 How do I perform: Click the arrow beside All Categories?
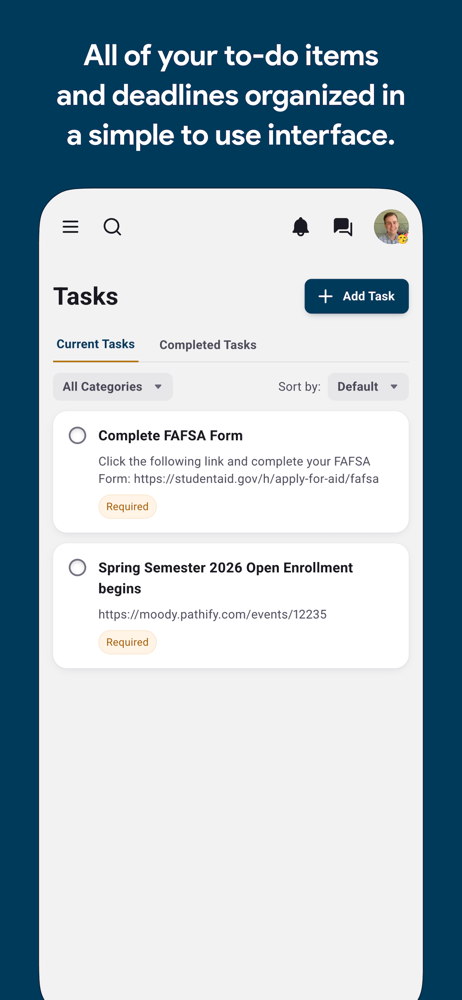(x=158, y=386)
